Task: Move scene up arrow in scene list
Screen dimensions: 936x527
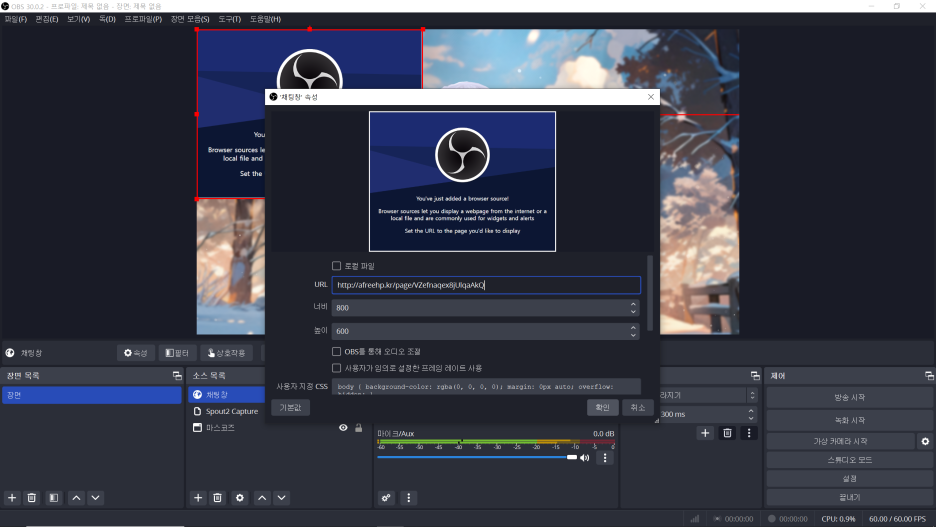Action: [76, 498]
